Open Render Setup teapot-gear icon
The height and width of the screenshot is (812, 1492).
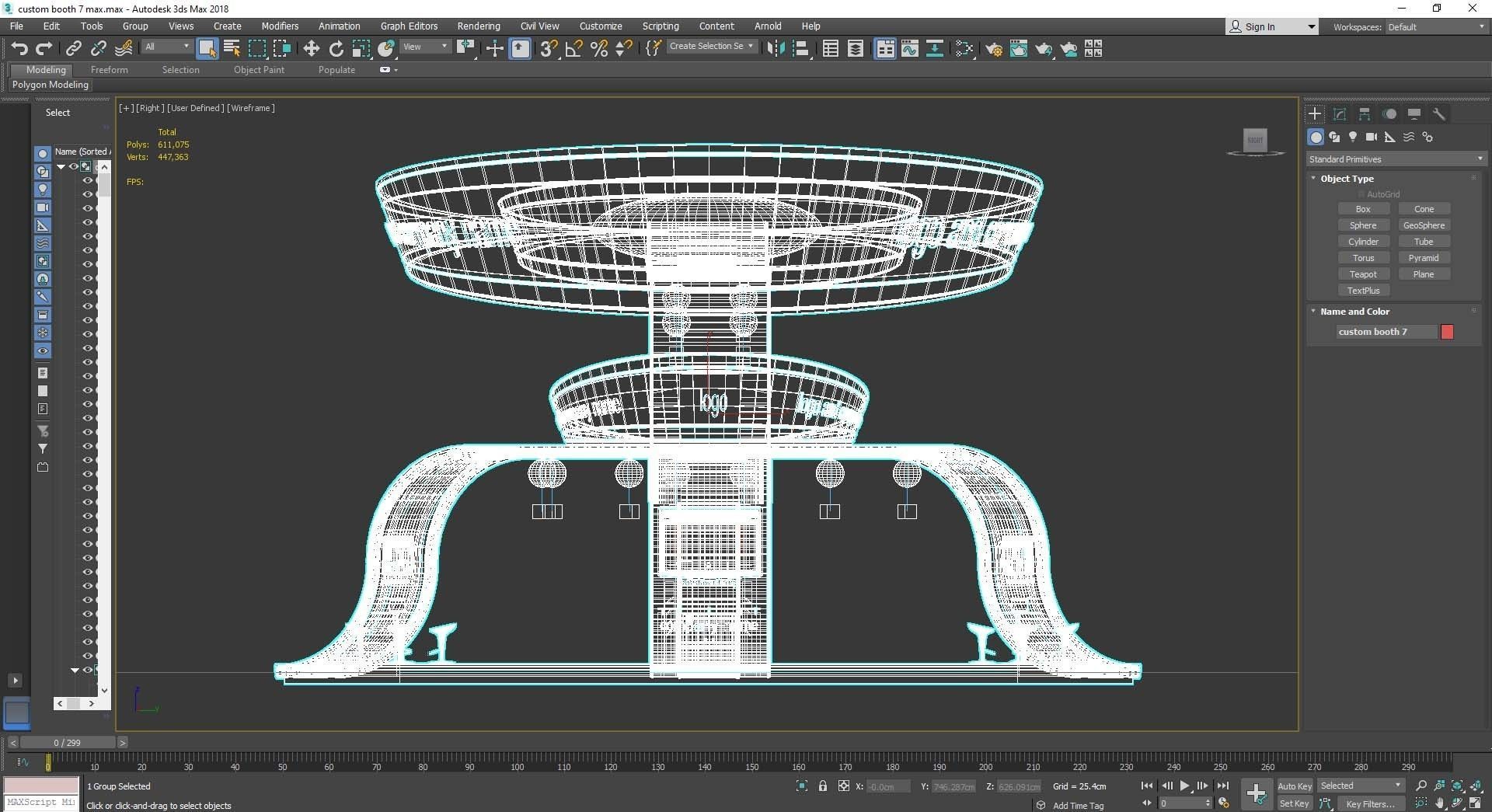point(994,49)
